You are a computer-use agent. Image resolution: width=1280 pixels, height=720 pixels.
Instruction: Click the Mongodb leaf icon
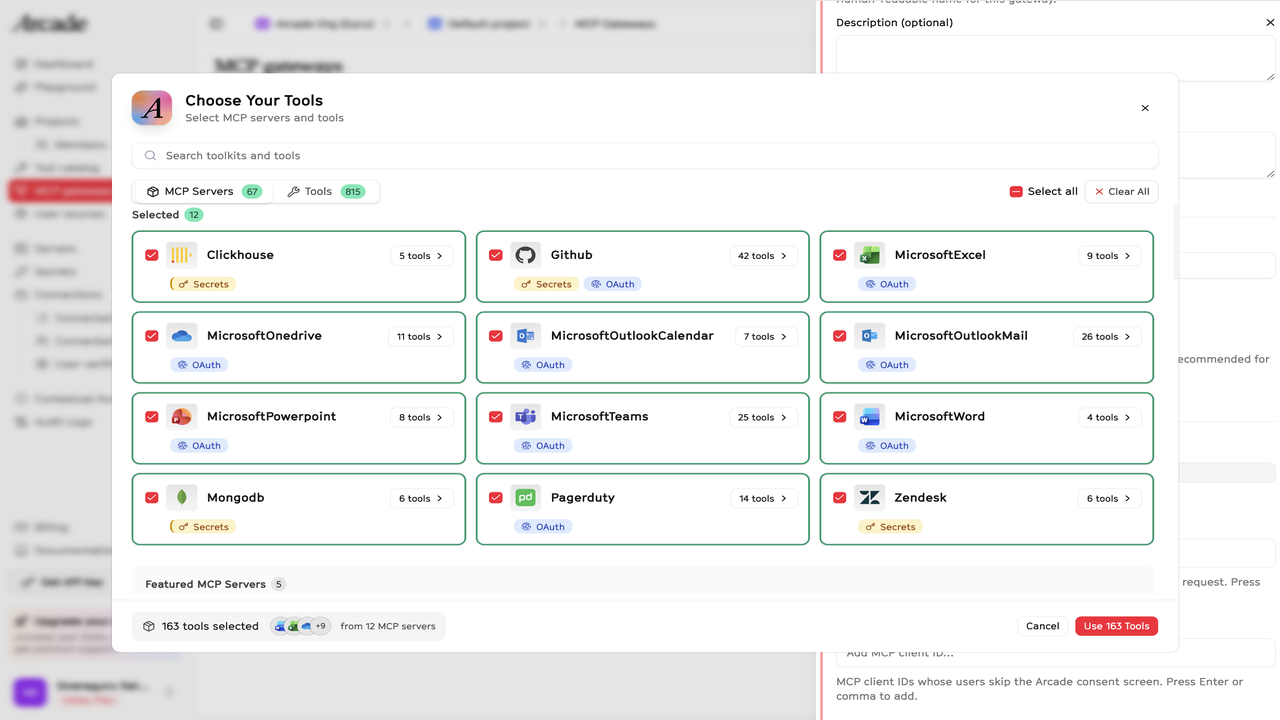(x=181, y=498)
